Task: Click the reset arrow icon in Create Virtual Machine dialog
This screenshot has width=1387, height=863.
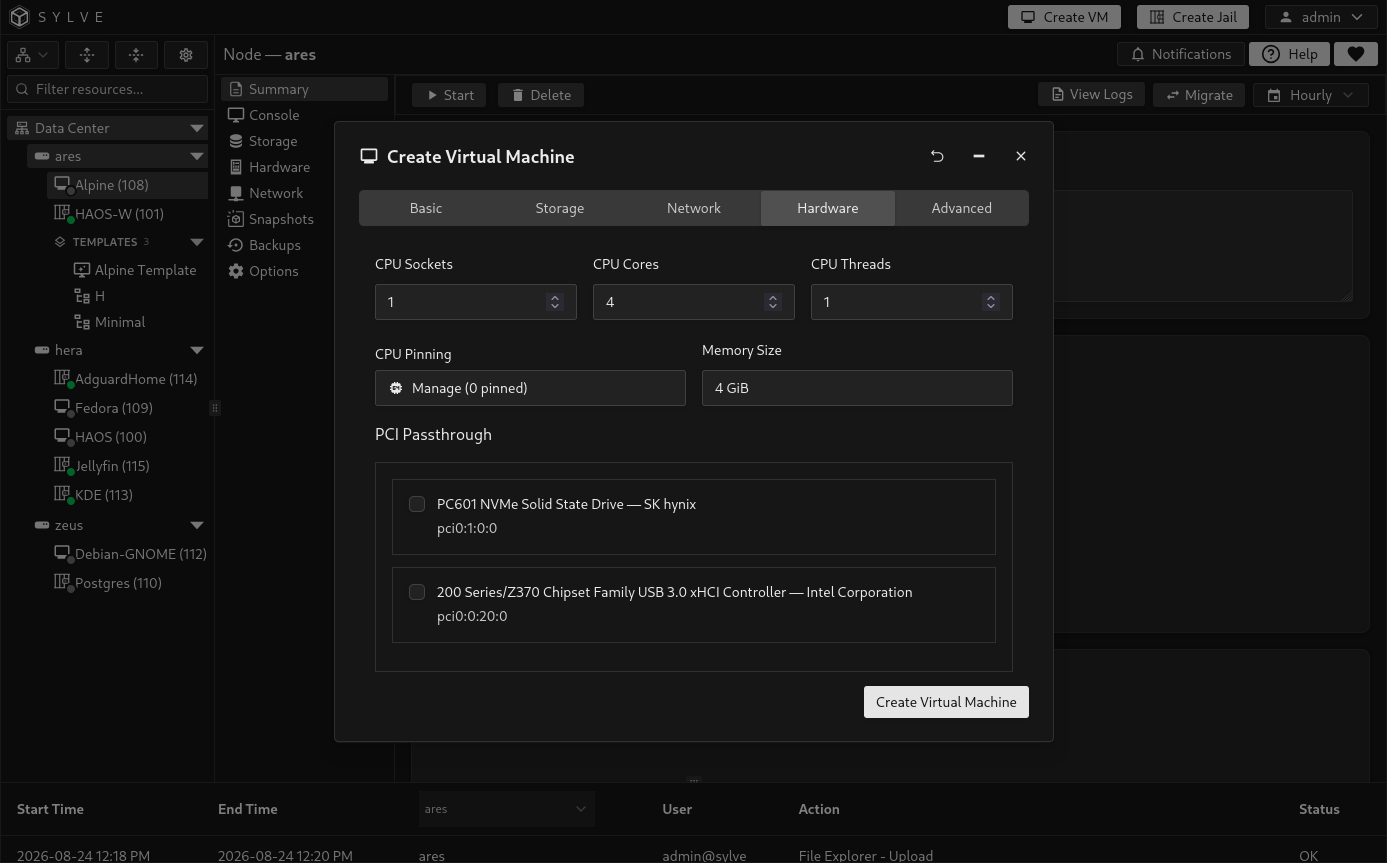Action: pyautogui.click(x=937, y=156)
